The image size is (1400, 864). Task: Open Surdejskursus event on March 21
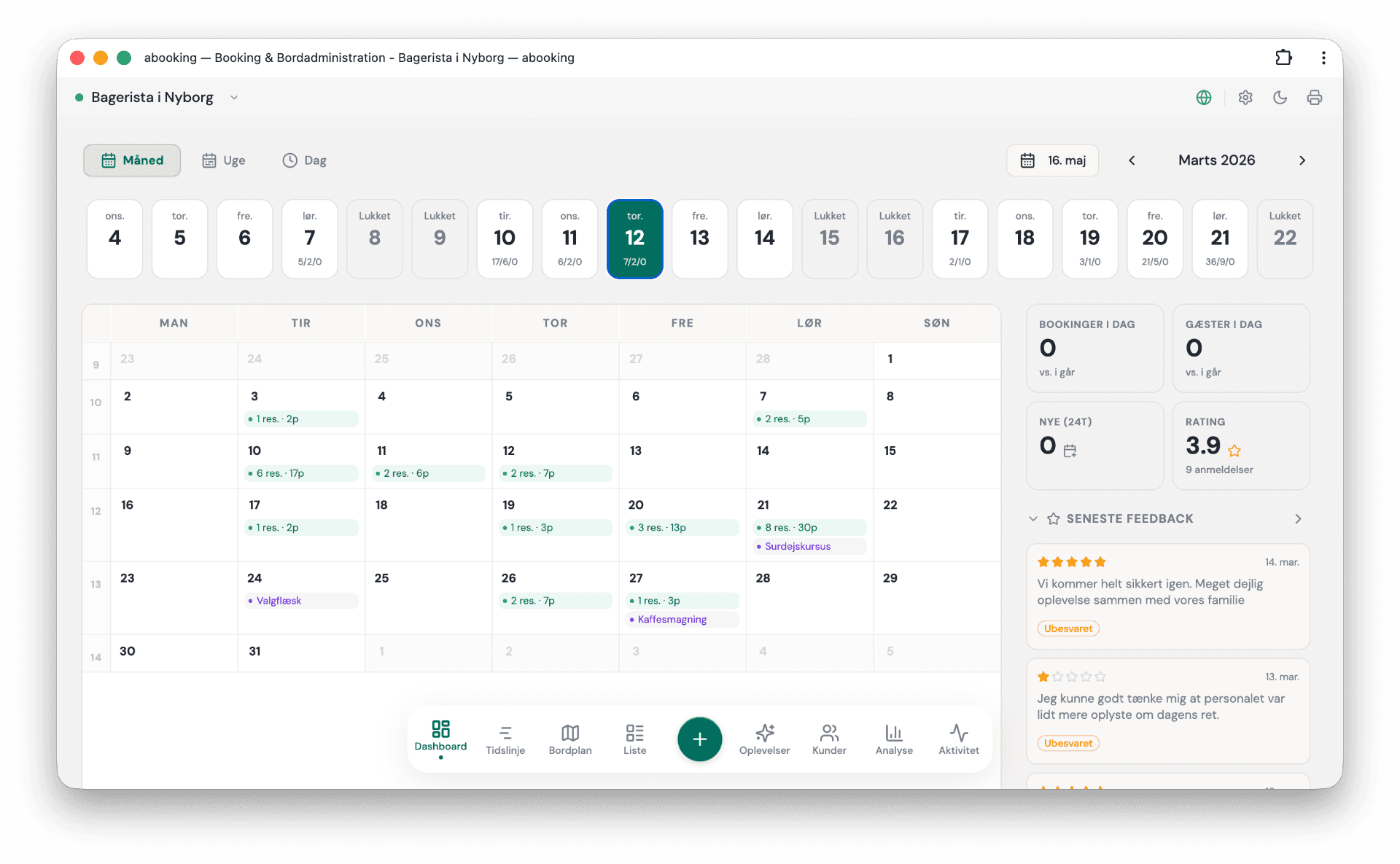(x=810, y=546)
